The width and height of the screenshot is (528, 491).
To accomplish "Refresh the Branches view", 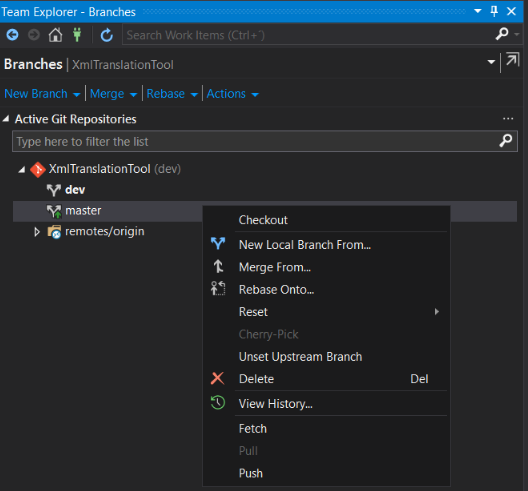I will coord(107,35).
